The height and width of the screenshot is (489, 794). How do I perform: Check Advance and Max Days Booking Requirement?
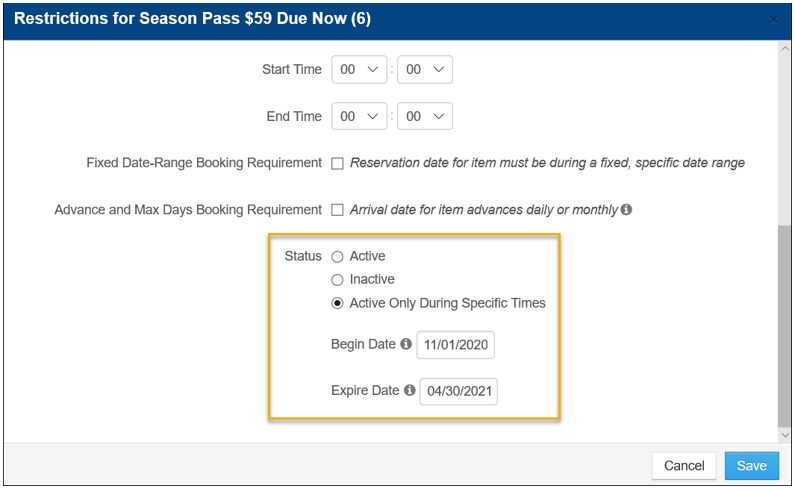pyautogui.click(x=337, y=210)
